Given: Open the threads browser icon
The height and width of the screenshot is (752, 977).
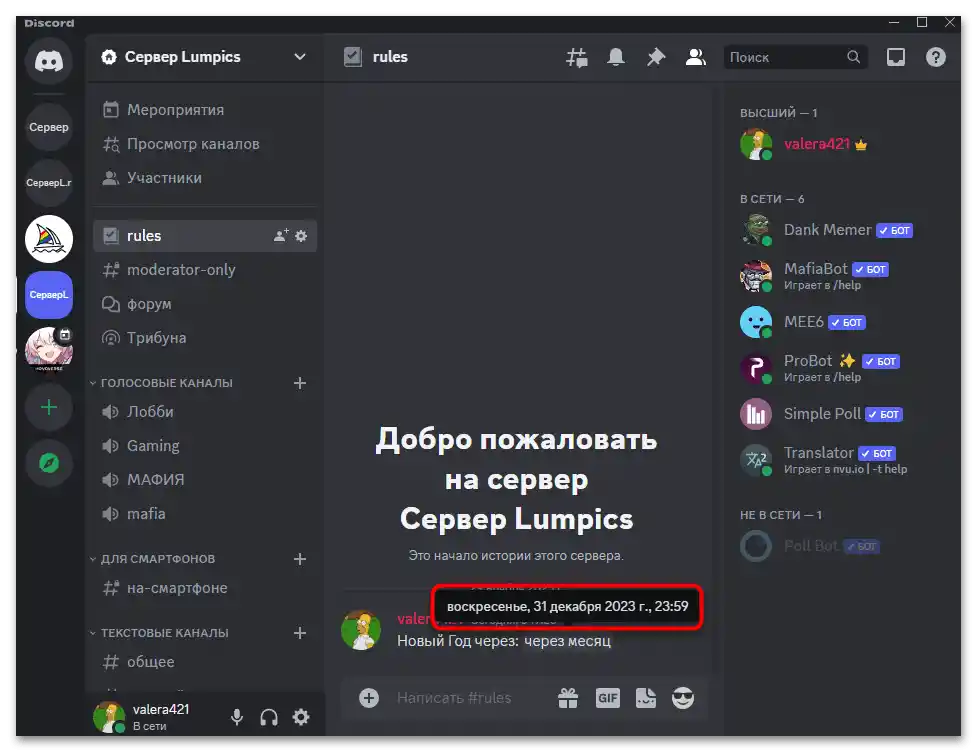Looking at the screenshot, I should pos(576,57).
